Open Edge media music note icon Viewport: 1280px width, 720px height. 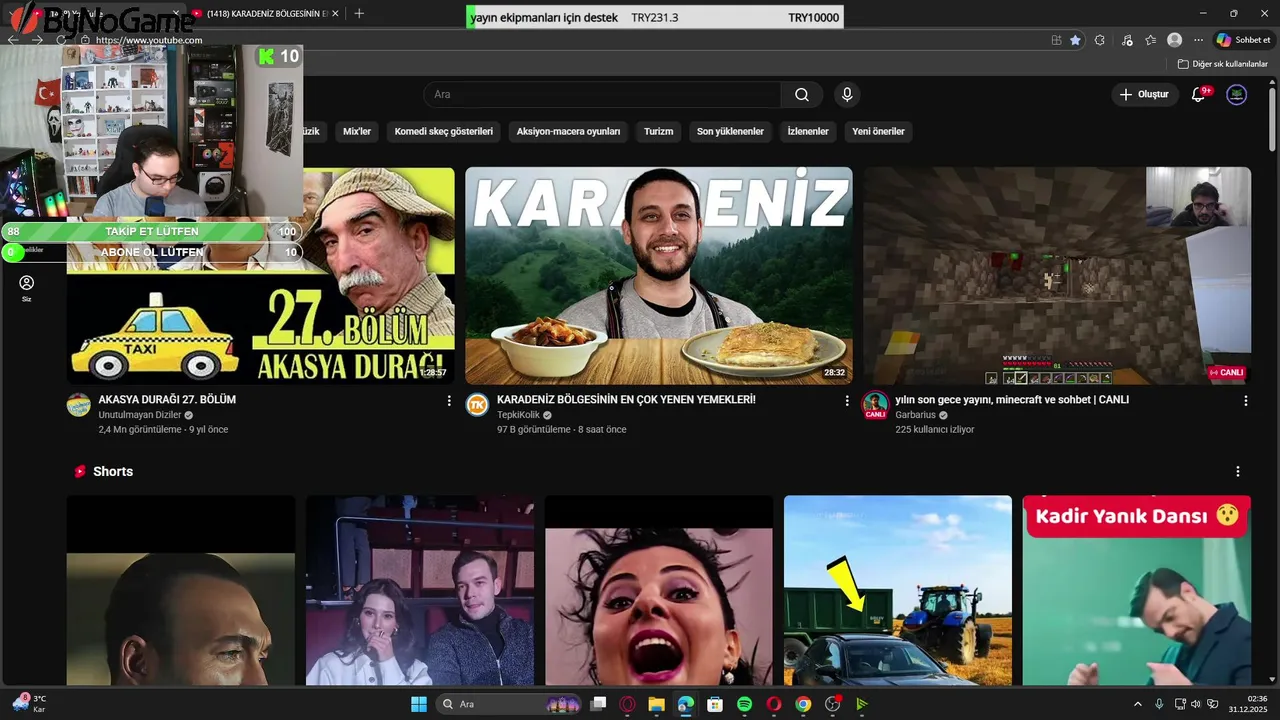1127,40
